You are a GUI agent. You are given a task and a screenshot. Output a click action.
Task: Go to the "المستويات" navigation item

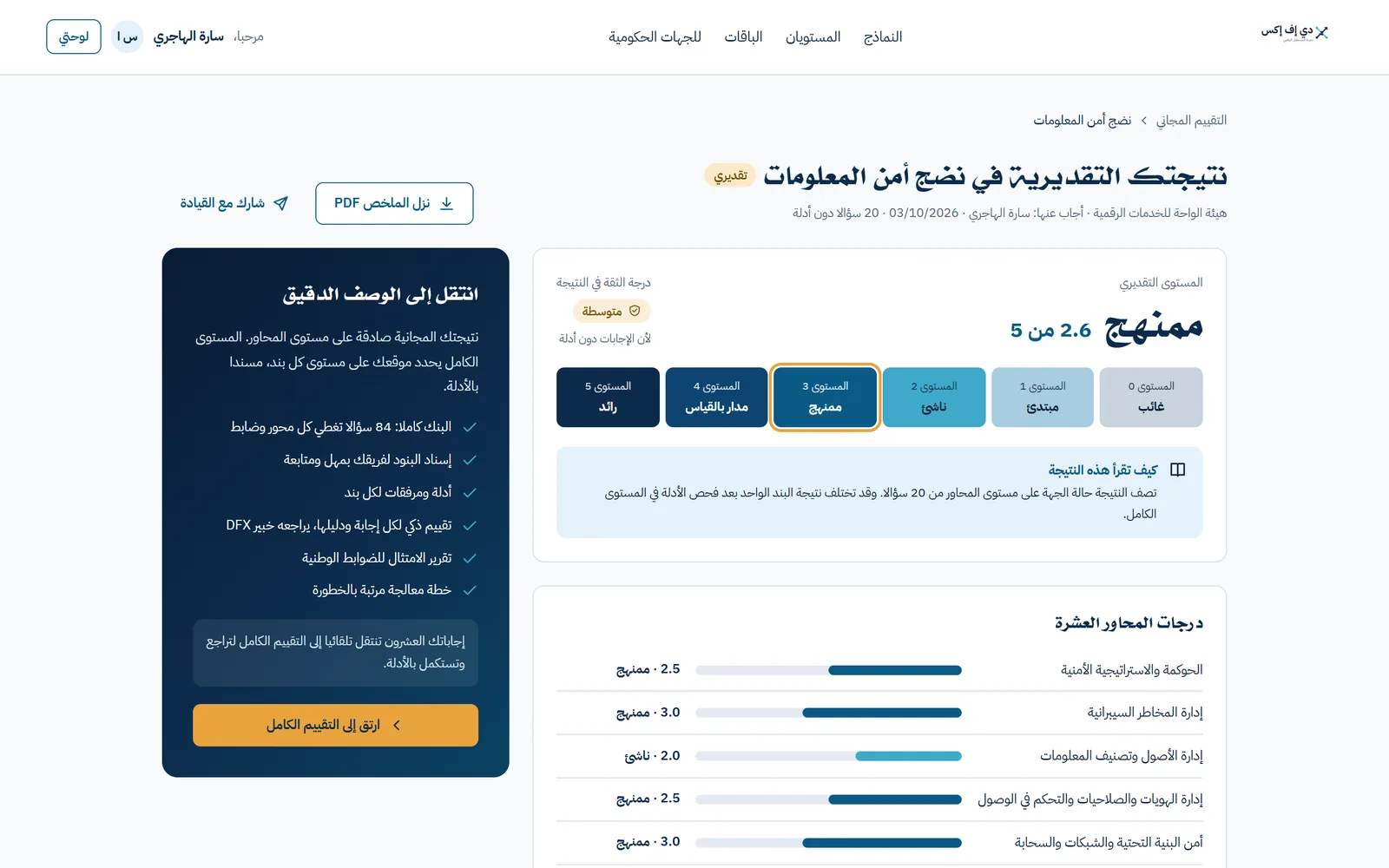tap(813, 36)
